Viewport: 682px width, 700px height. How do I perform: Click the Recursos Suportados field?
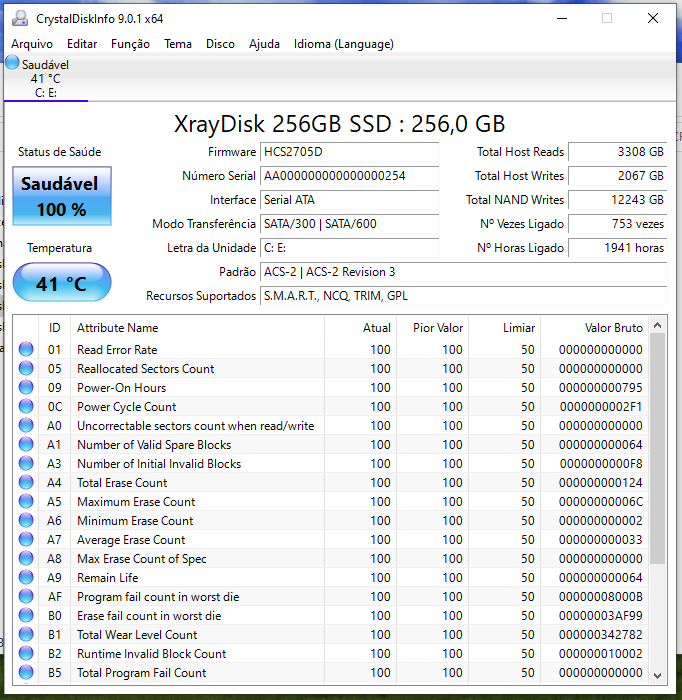(x=464, y=296)
